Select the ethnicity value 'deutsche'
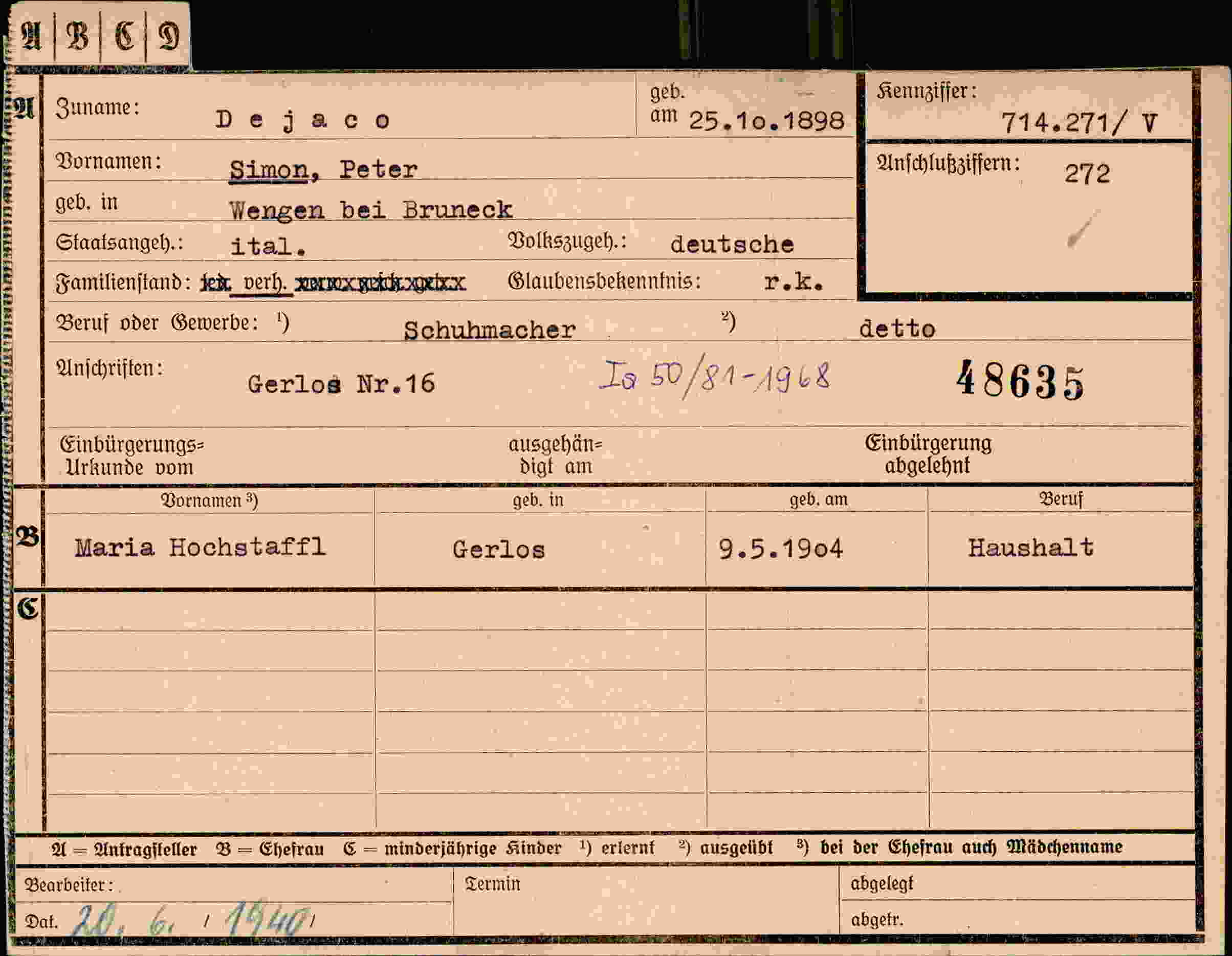 click(732, 244)
